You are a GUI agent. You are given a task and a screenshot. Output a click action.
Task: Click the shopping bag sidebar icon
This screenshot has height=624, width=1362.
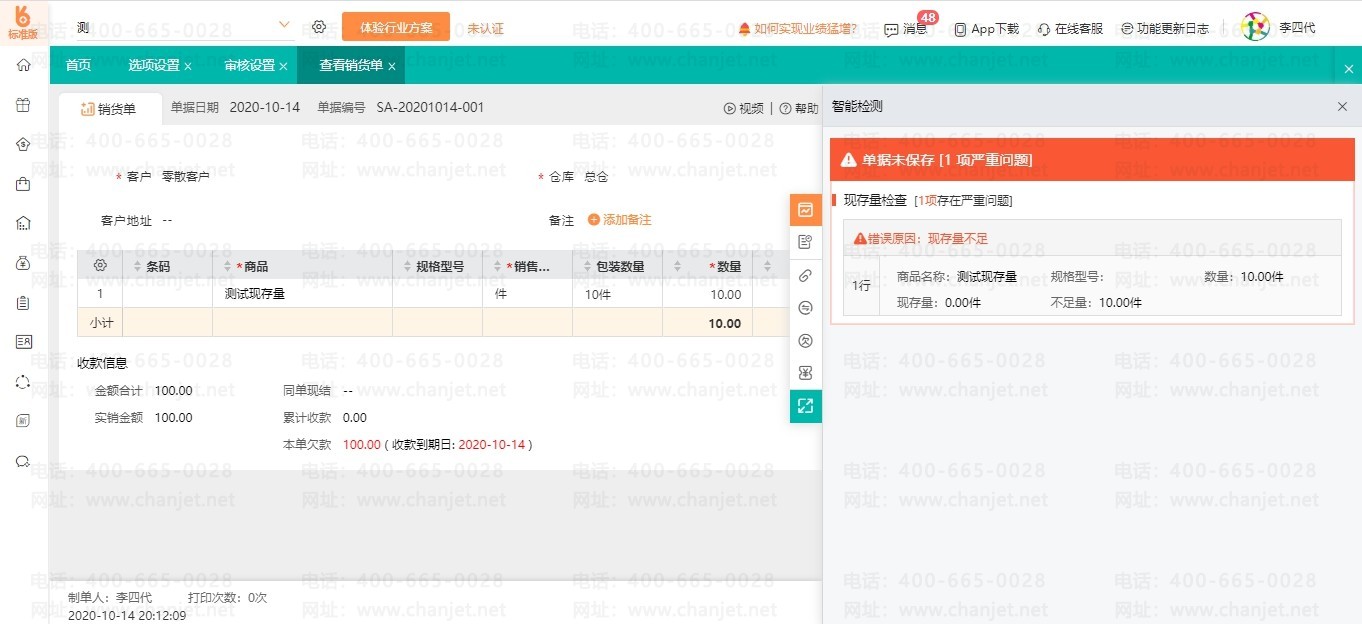(x=24, y=184)
